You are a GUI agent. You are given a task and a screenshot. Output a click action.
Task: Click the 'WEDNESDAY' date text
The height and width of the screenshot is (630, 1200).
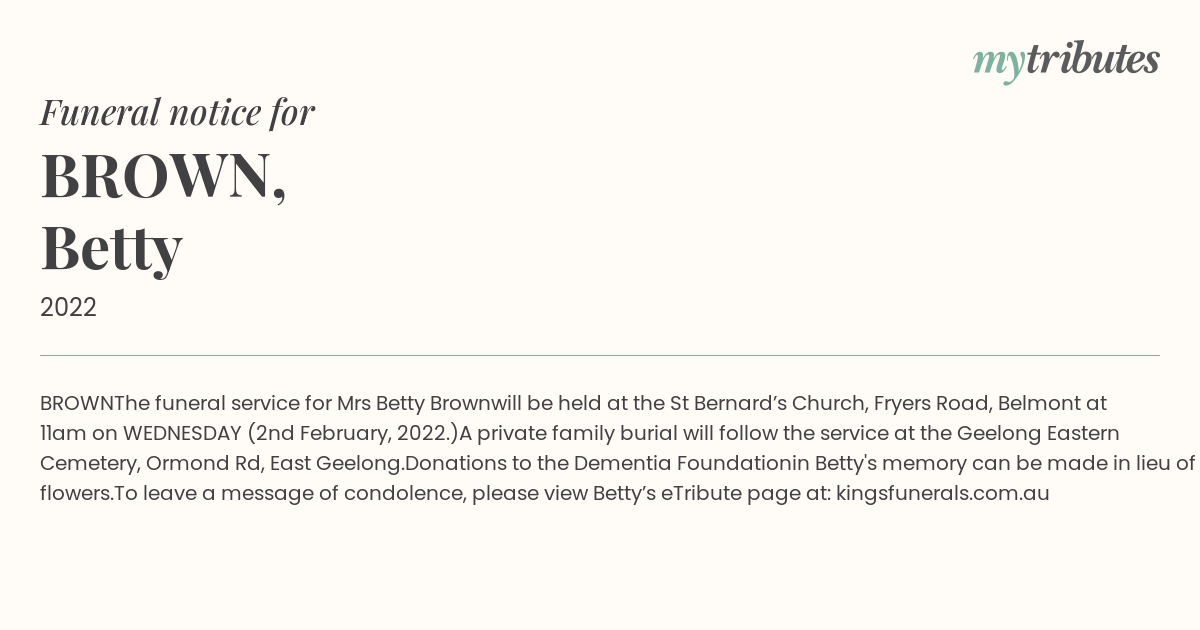click(x=182, y=433)
